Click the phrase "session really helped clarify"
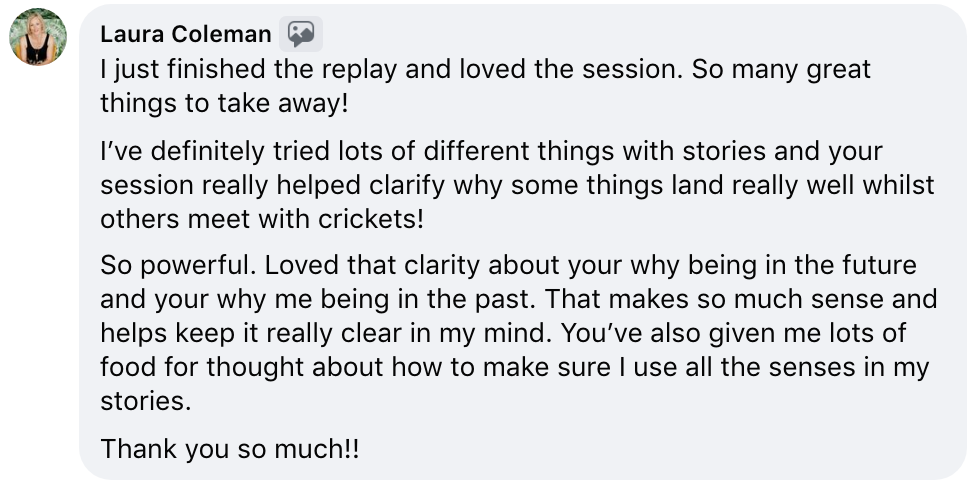 click(274, 186)
